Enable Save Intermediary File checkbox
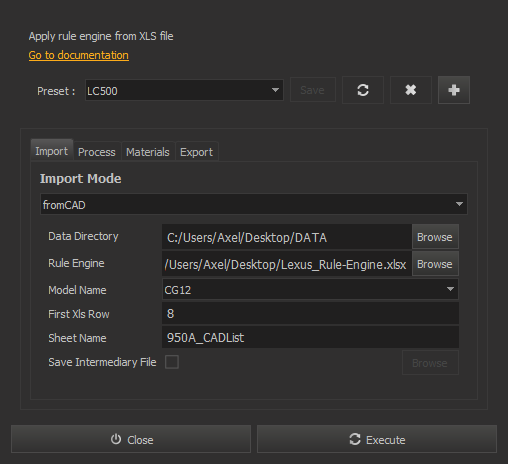Screen dimensions: 508x464 click(x=172, y=362)
